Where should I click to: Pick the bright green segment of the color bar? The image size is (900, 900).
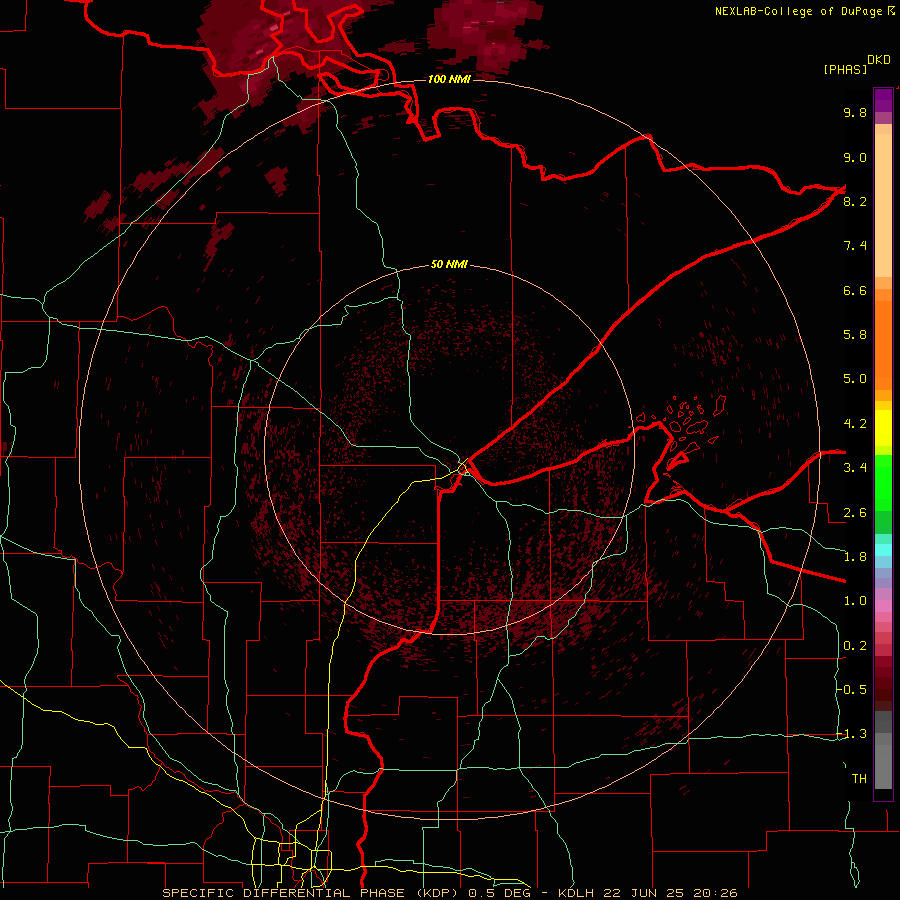coord(883,483)
